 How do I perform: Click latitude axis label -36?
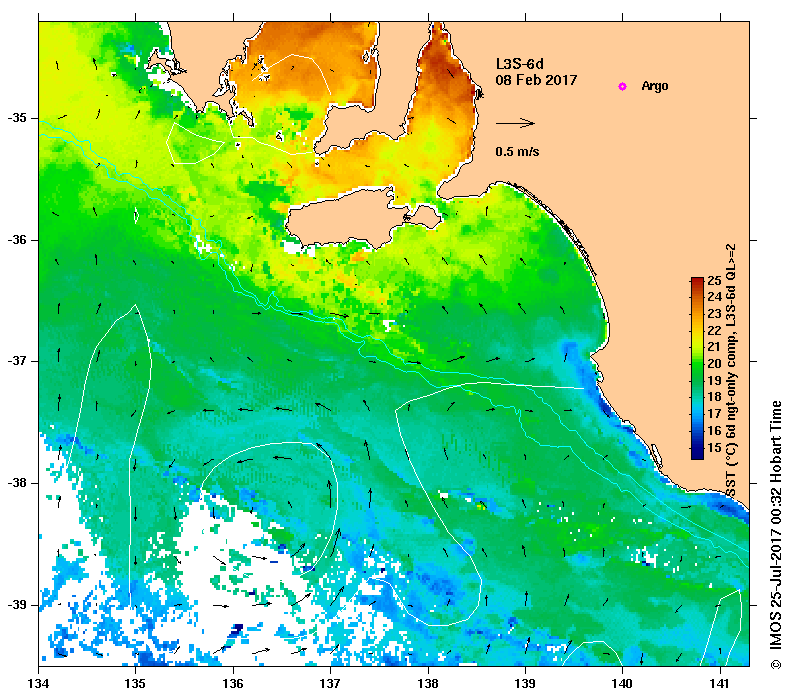(17, 240)
